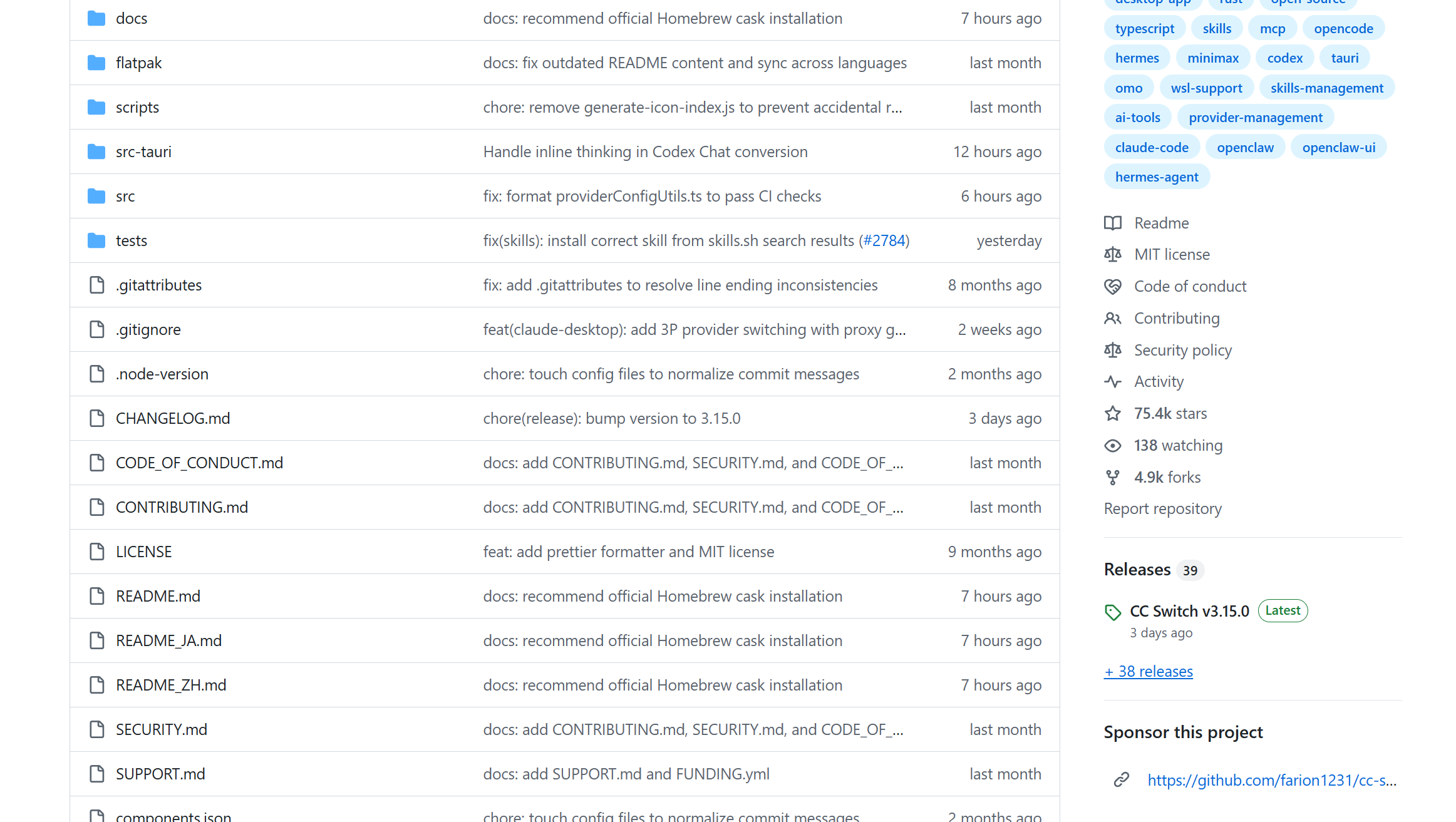Open the docs folder
Image resolution: width=1456 pixels, height=822 pixels.
(132, 19)
